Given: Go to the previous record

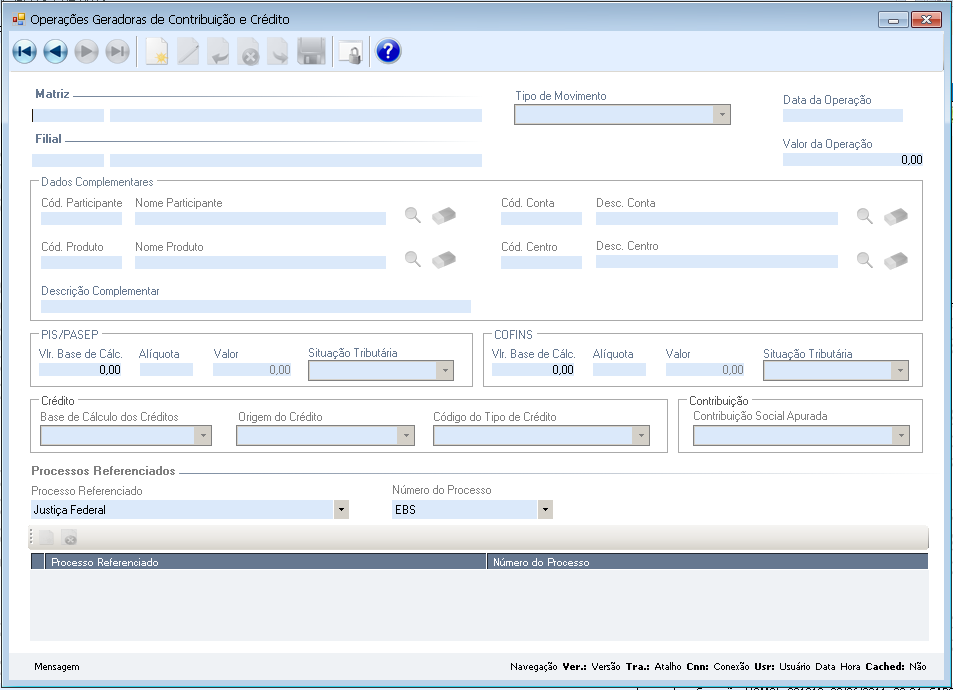Looking at the screenshot, I should coord(55,52).
